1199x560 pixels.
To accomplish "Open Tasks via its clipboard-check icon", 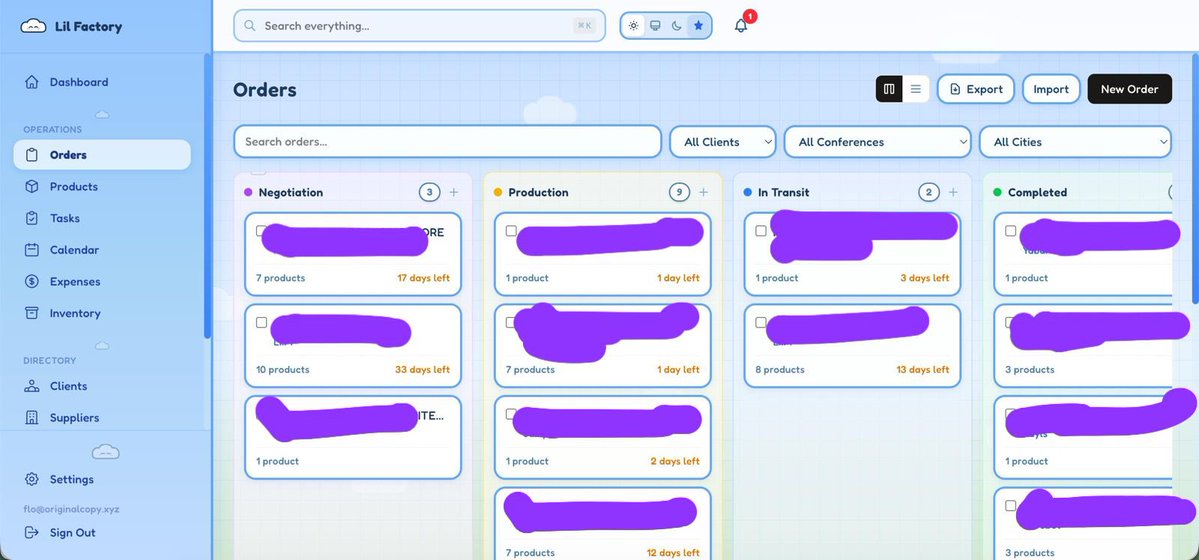I will click(x=31, y=218).
